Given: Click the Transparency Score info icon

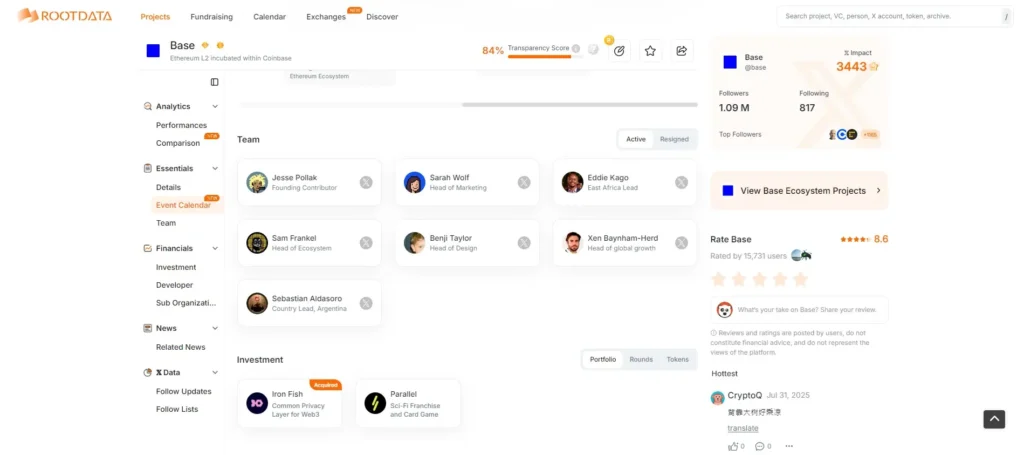Looking at the screenshot, I should (575, 48).
